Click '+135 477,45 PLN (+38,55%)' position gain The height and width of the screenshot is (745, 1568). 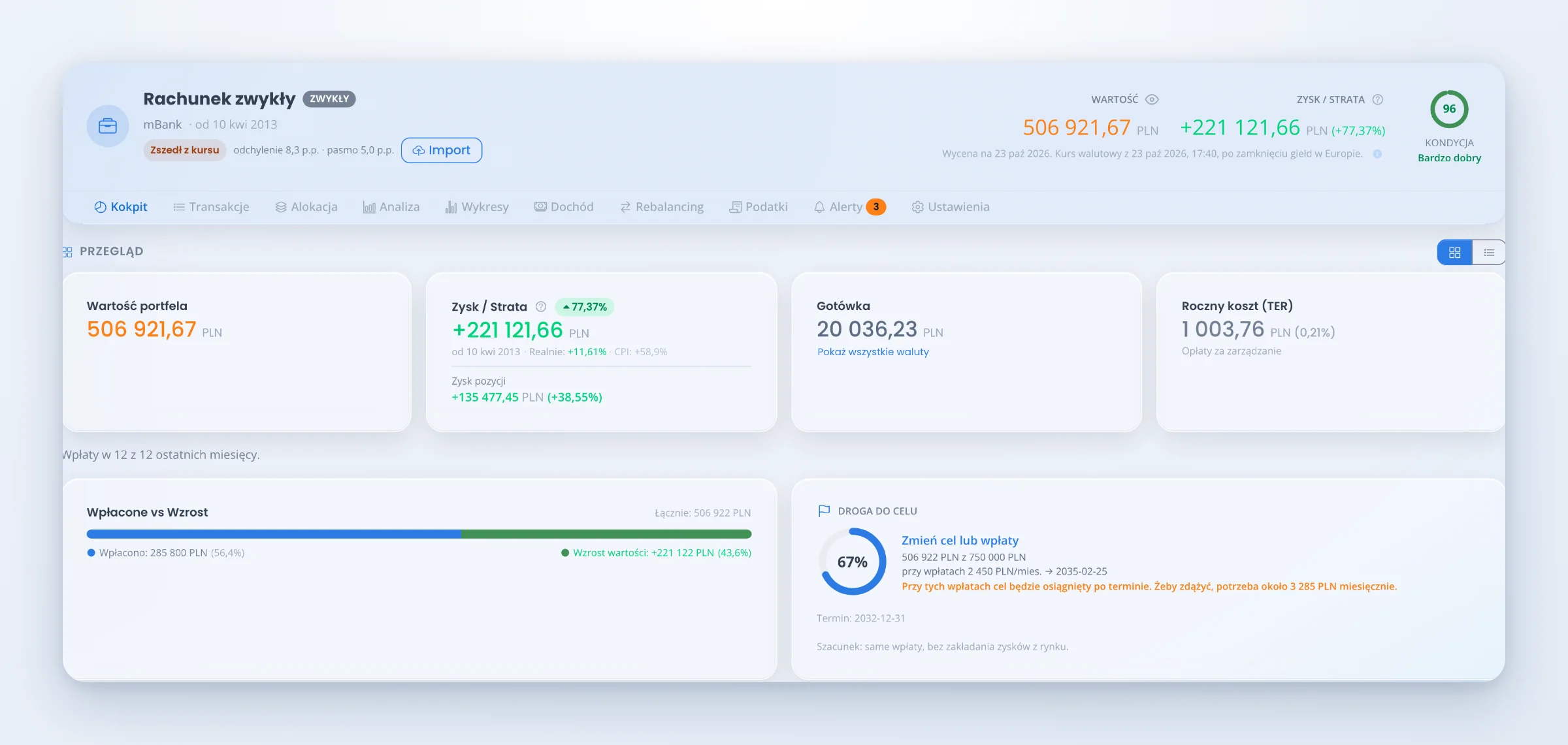point(527,398)
